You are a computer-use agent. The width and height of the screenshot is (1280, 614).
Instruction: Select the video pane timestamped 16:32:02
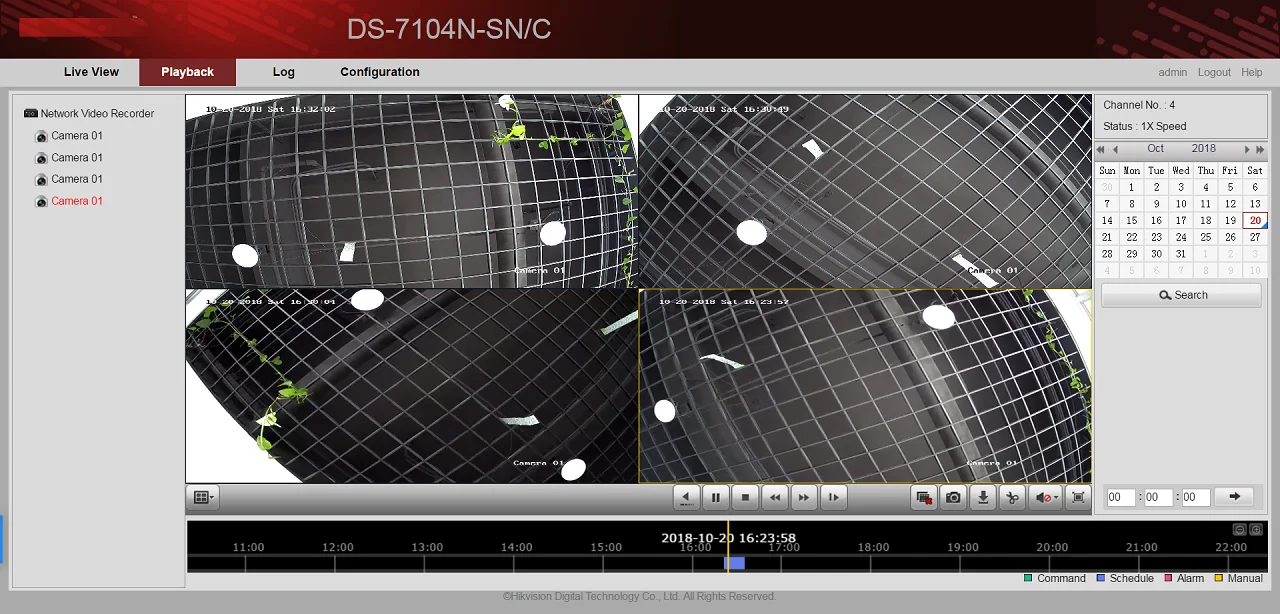[x=411, y=191]
